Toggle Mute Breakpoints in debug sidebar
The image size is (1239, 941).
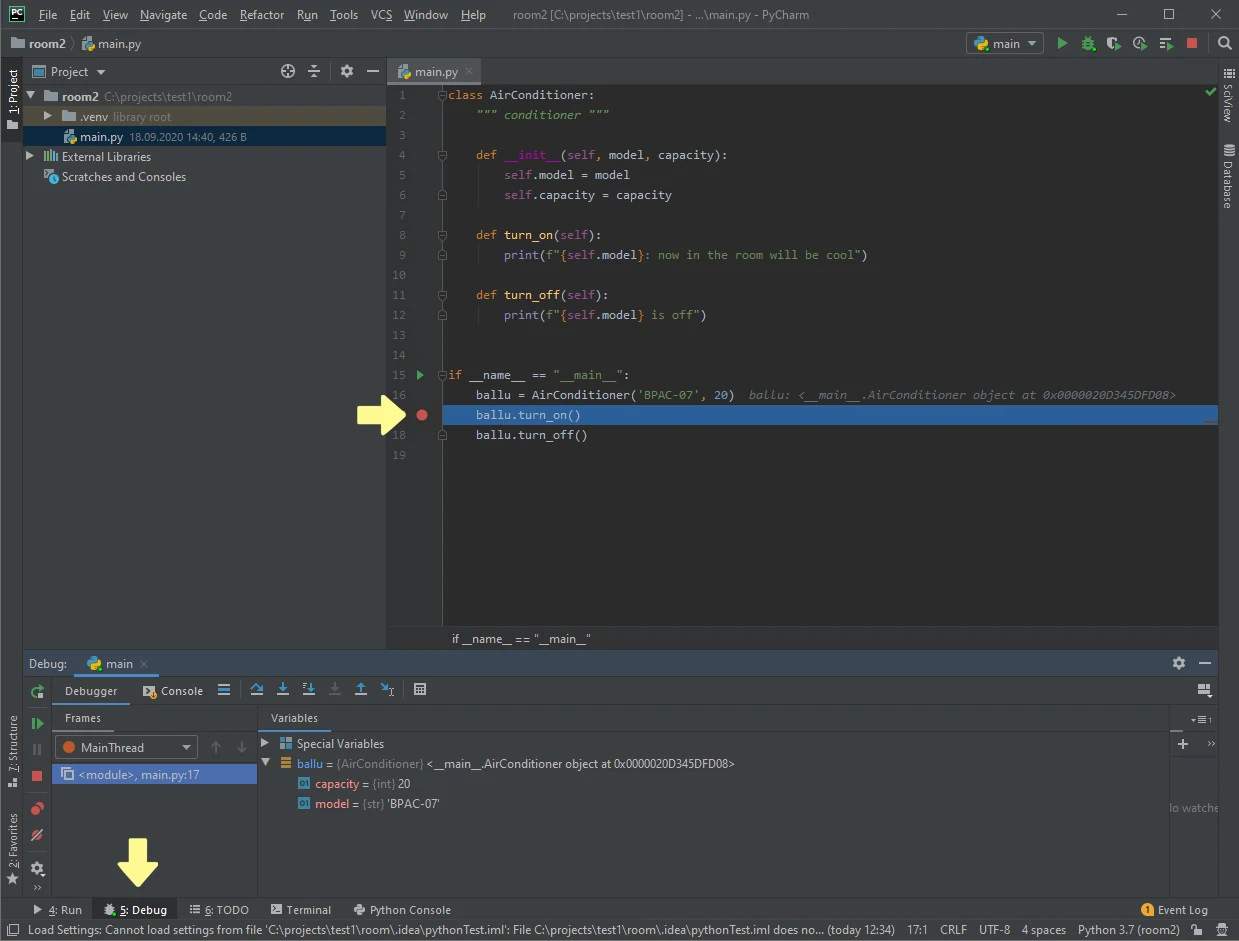click(37, 835)
